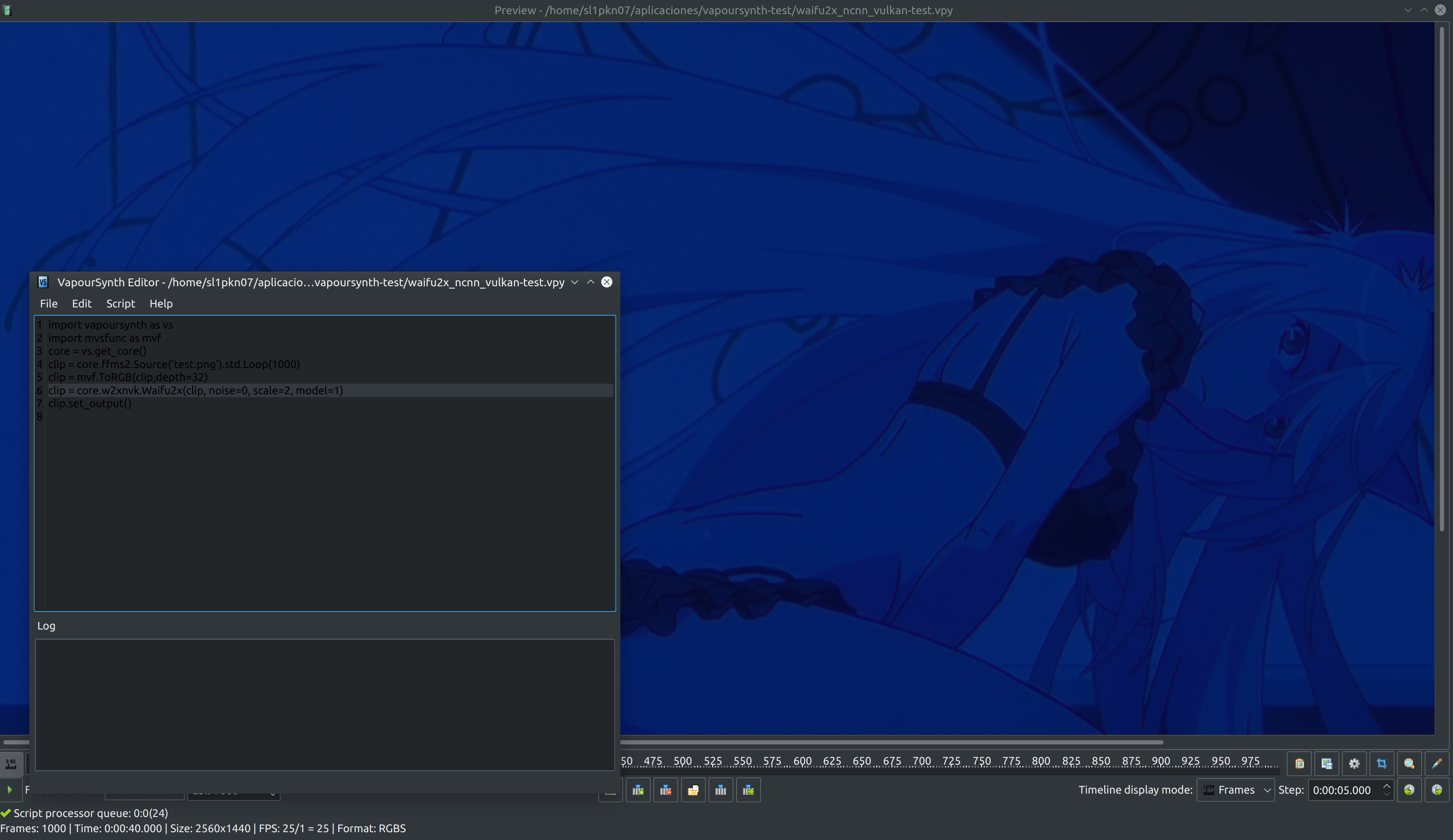This screenshot has width=1453, height=840.
Task: Click the 500 mark on the timeline ruler
Action: [x=683, y=761]
